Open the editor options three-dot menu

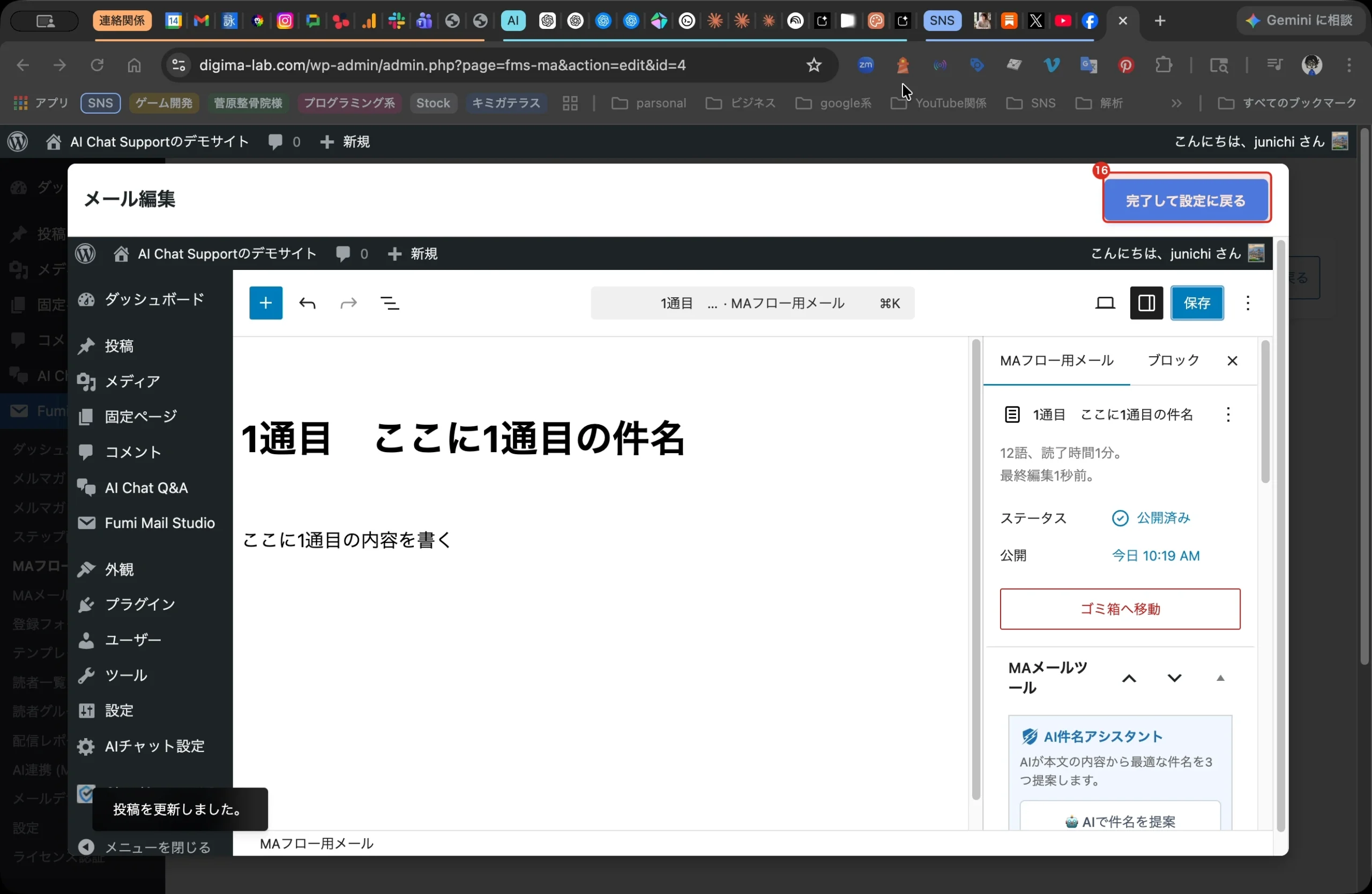pyautogui.click(x=1248, y=303)
